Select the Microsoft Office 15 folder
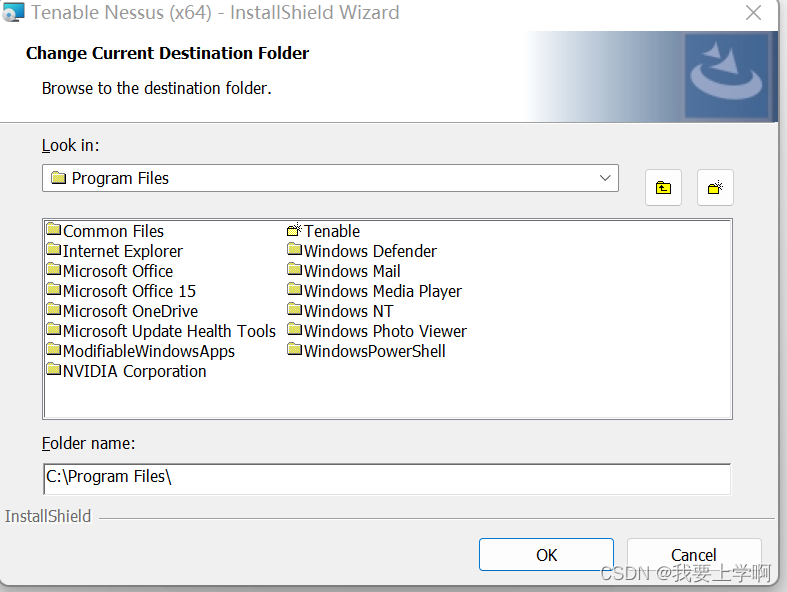787x592 pixels. click(x=121, y=291)
